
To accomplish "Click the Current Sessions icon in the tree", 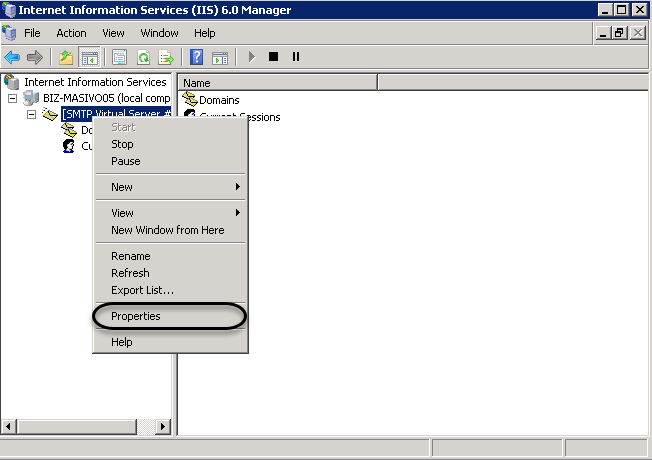I will point(69,146).
